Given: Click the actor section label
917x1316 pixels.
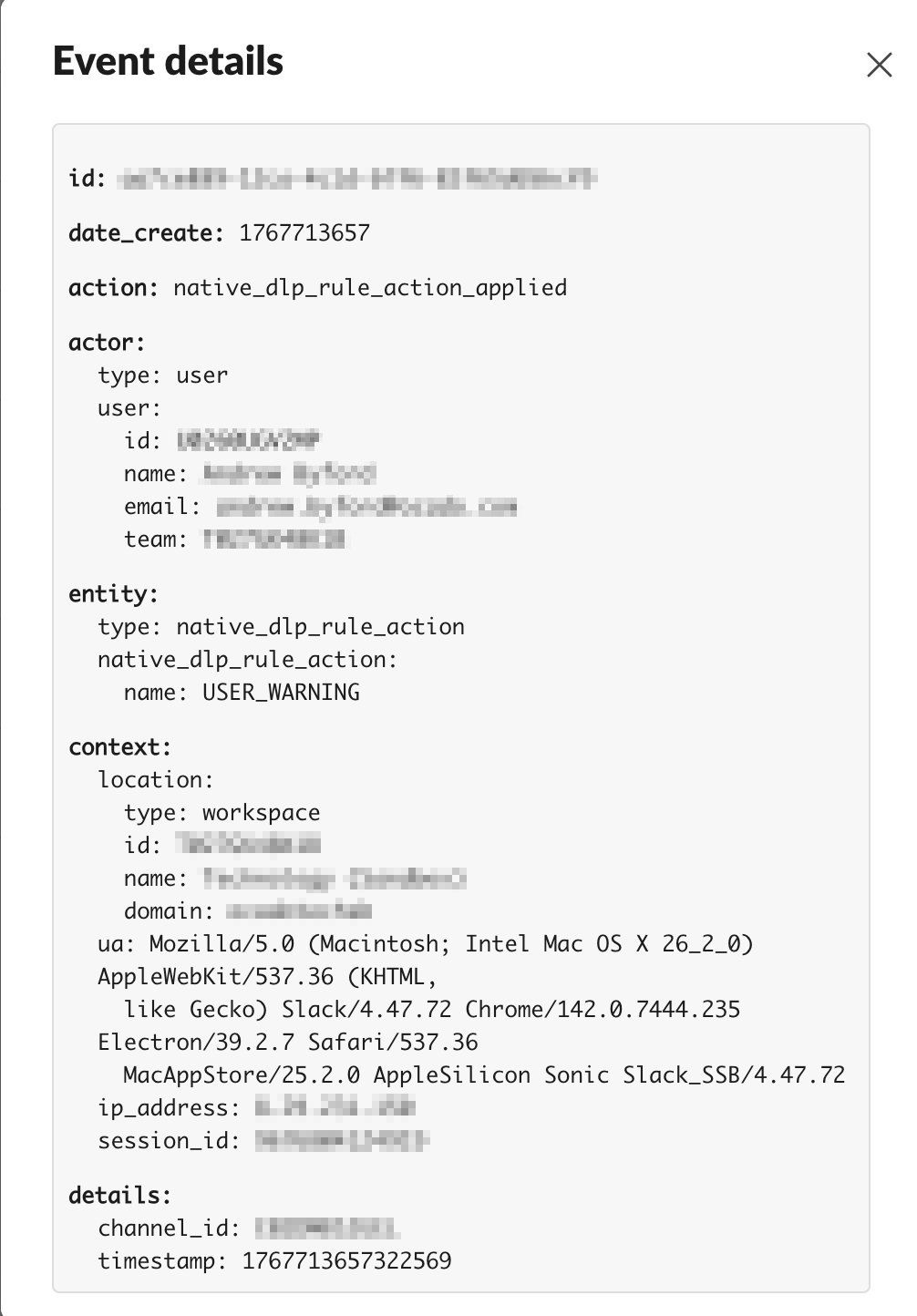Looking at the screenshot, I should point(107,343).
